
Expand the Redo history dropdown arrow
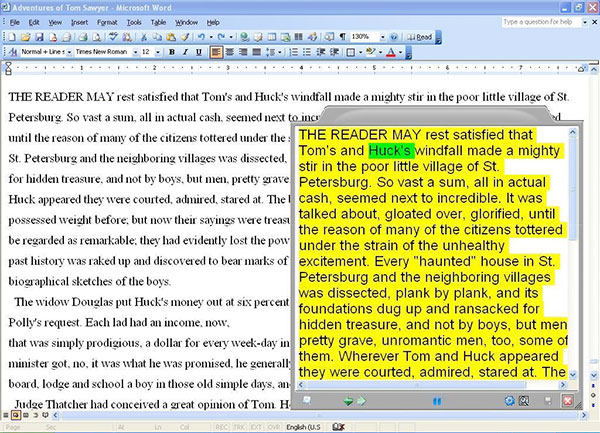pyautogui.click(x=231, y=37)
